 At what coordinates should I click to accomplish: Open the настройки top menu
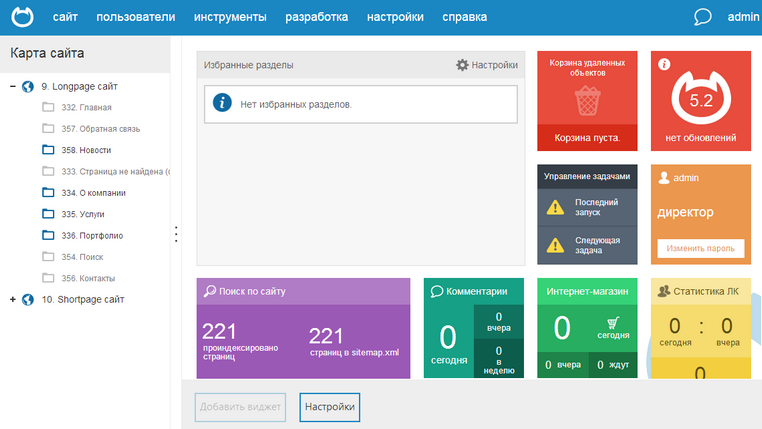[x=395, y=17]
